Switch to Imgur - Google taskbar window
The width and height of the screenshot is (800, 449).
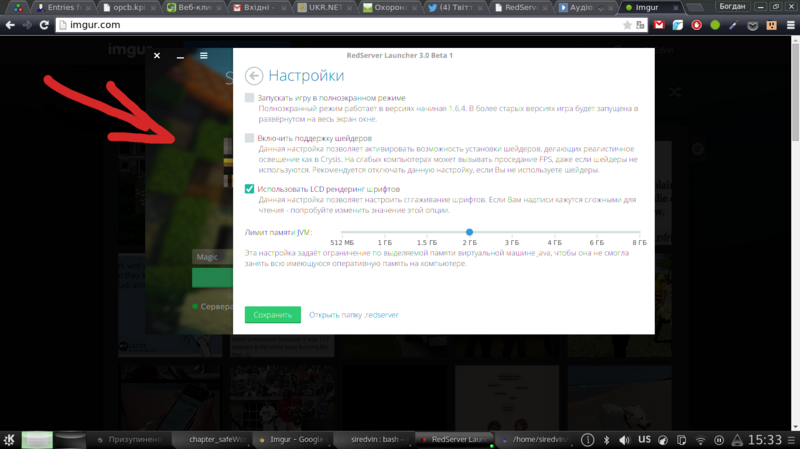coord(292,439)
